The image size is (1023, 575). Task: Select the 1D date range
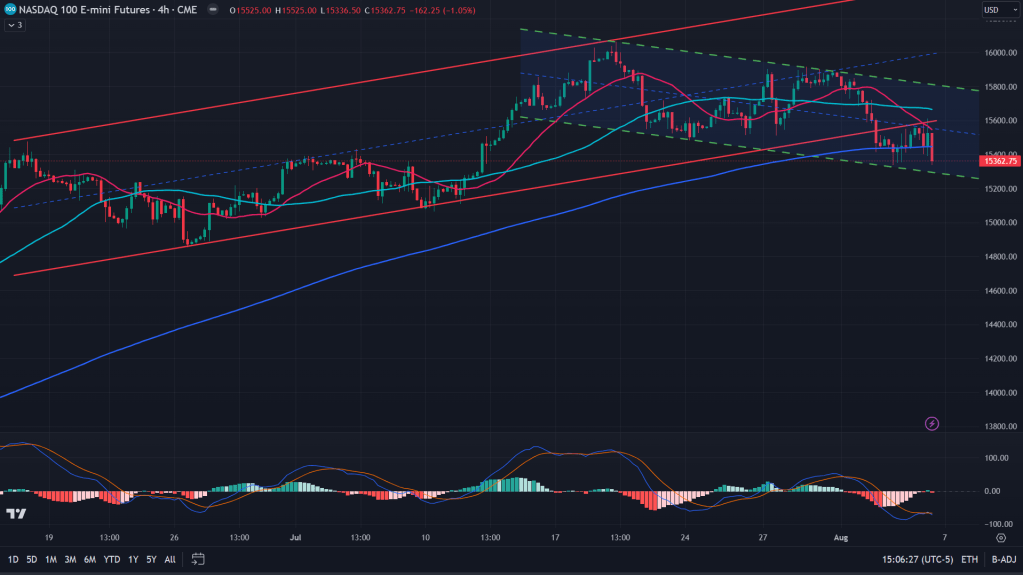tap(12, 558)
